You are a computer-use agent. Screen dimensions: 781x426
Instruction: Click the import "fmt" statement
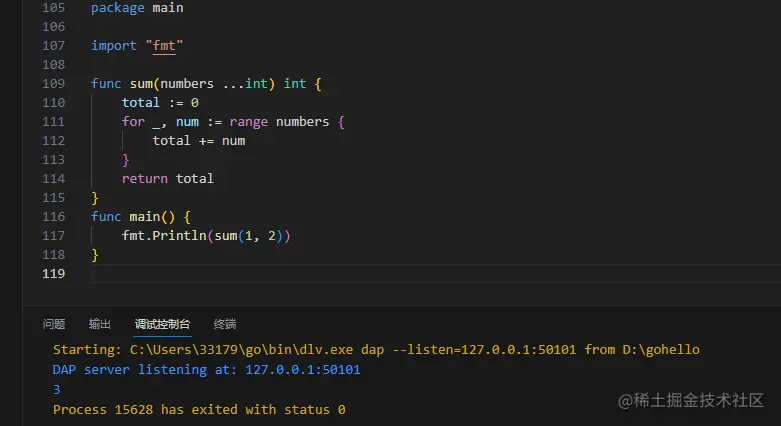tap(137, 46)
